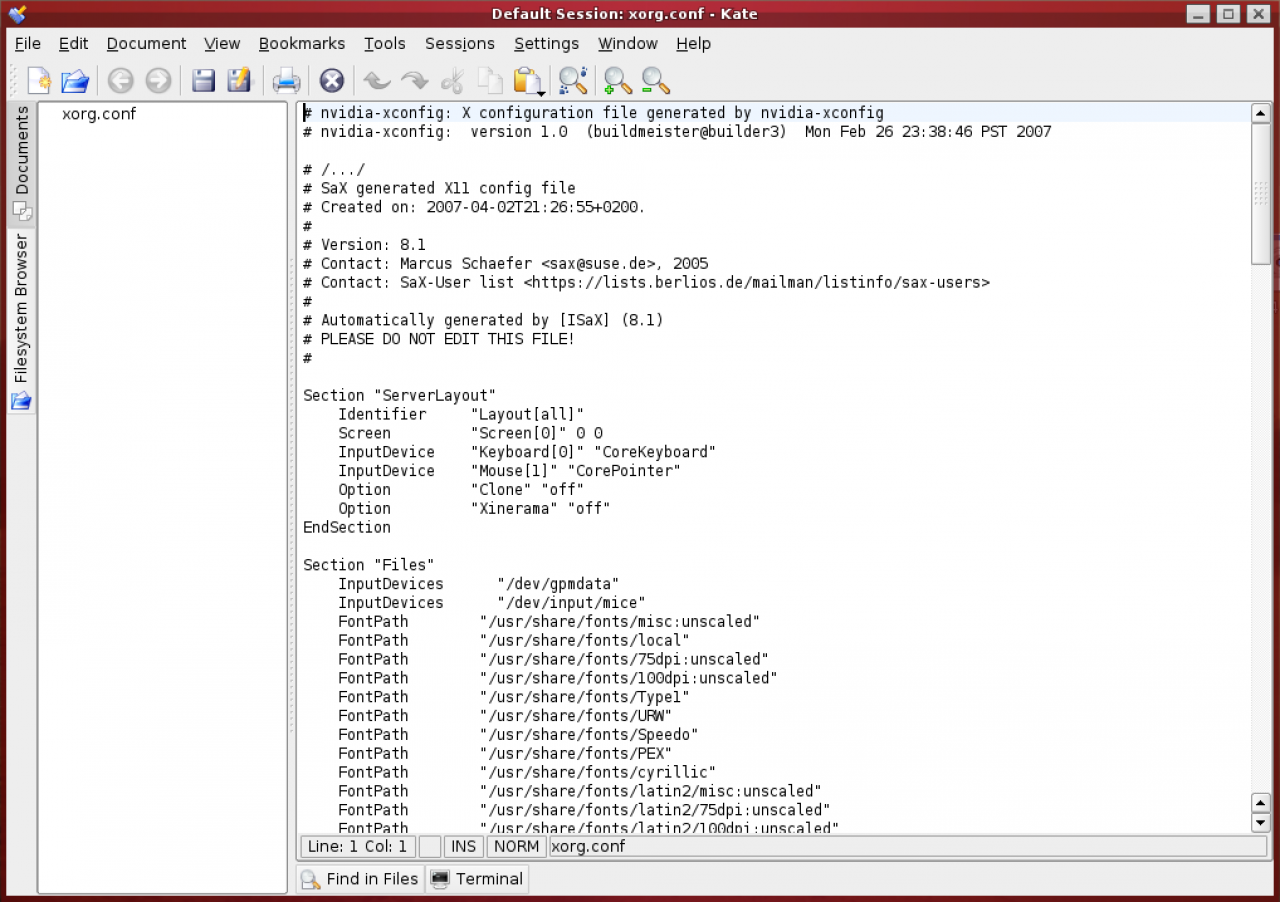The width and height of the screenshot is (1280, 902).
Task: Open the File menu
Action: [28, 43]
